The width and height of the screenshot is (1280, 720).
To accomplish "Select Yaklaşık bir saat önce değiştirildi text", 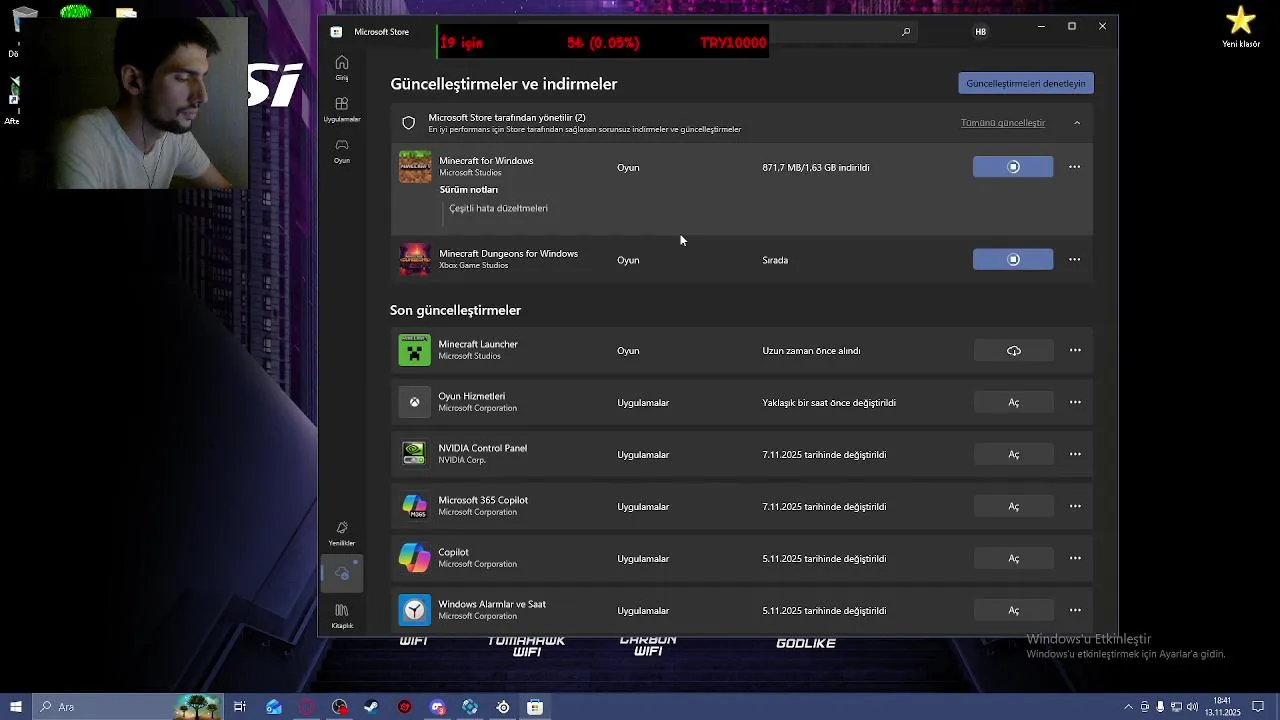I will (x=829, y=403).
